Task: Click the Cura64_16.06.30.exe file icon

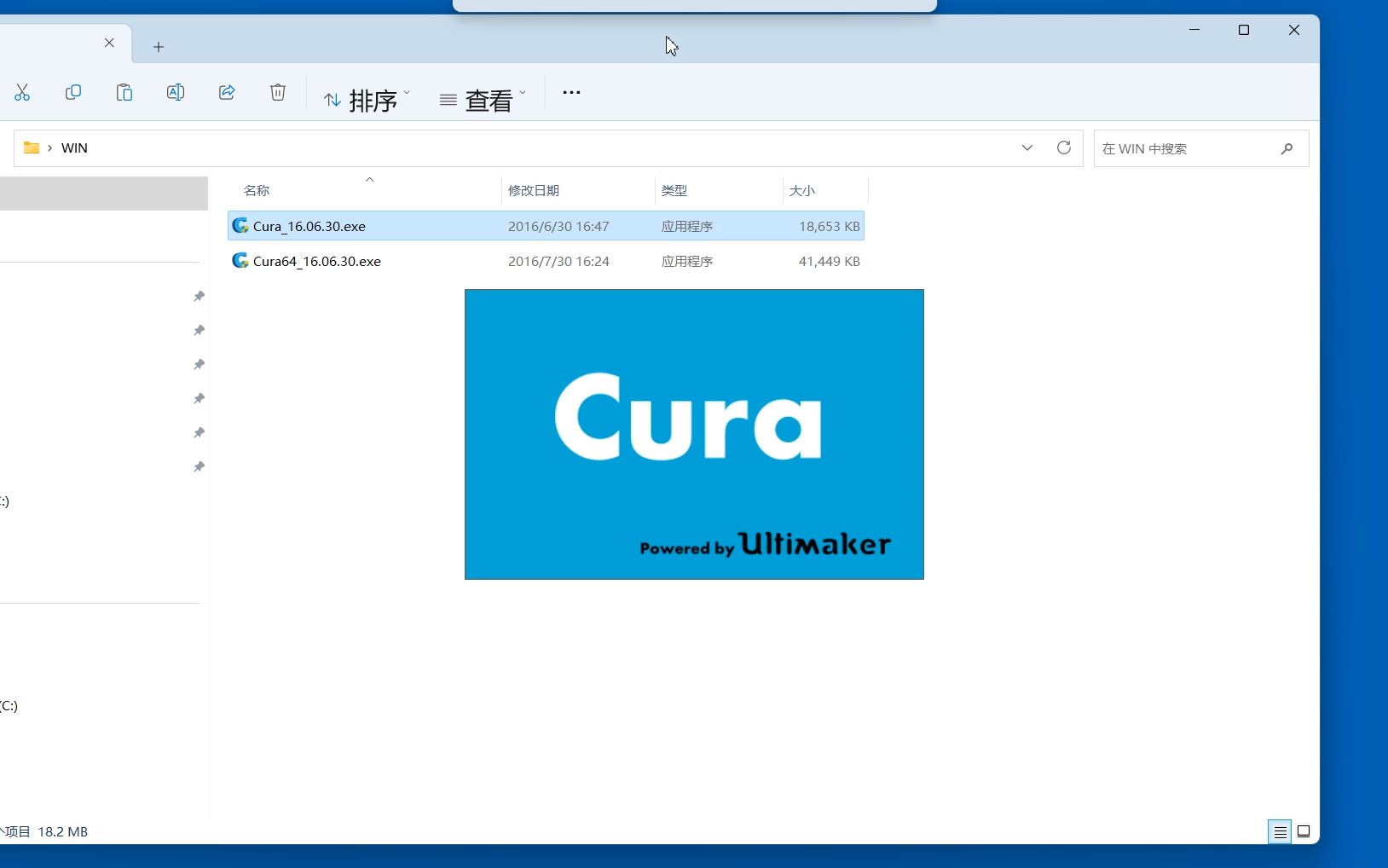Action: point(240,260)
